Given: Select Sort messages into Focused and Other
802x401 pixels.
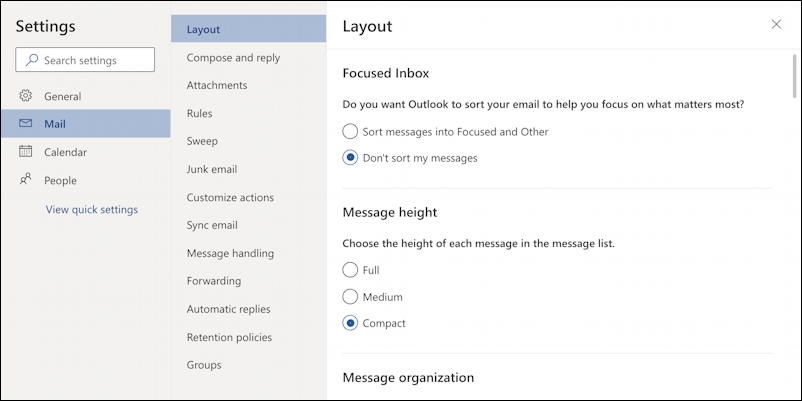Looking at the screenshot, I should pos(350,131).
